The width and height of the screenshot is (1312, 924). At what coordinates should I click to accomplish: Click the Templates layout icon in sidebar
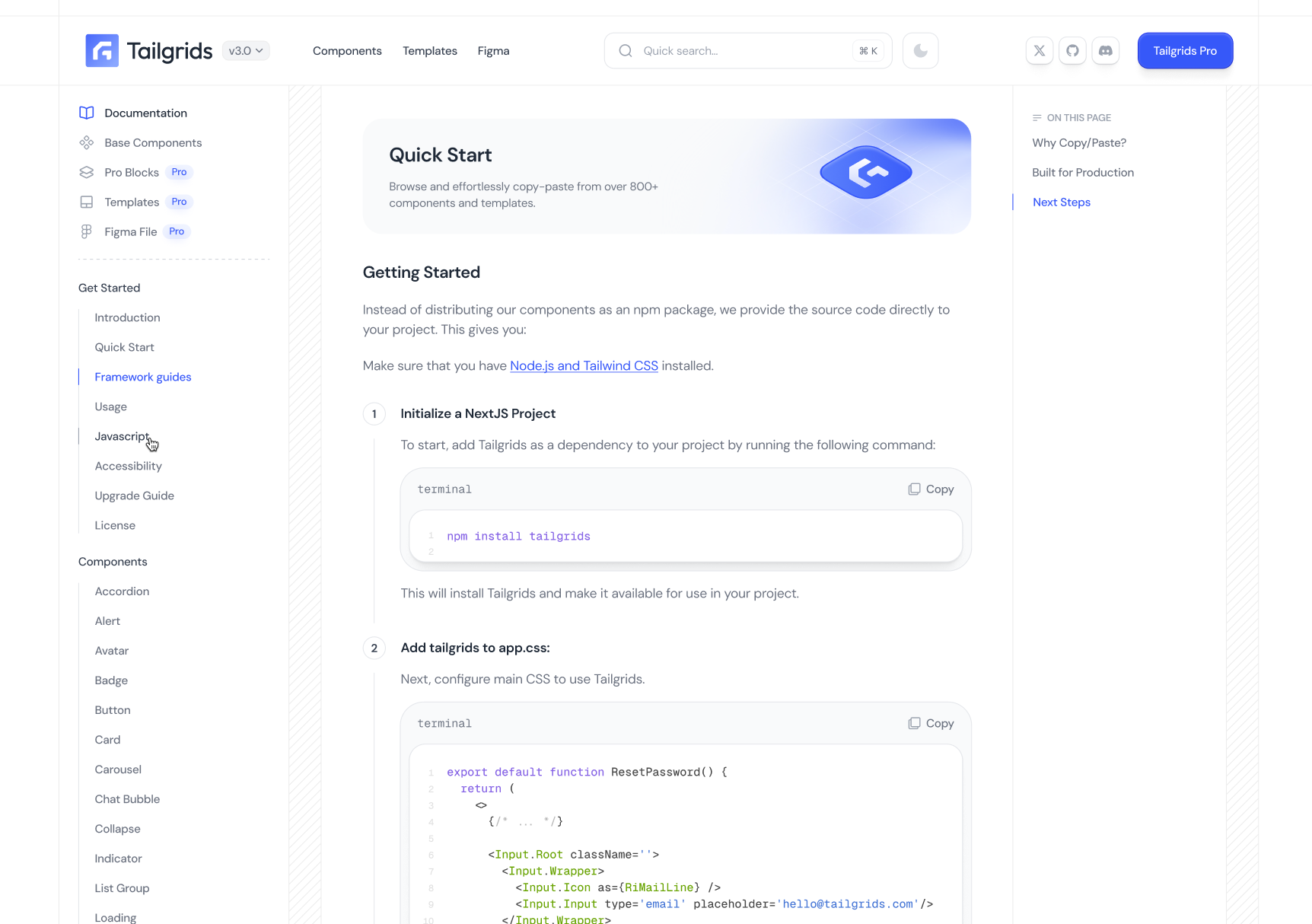click(x=87, y=202)
